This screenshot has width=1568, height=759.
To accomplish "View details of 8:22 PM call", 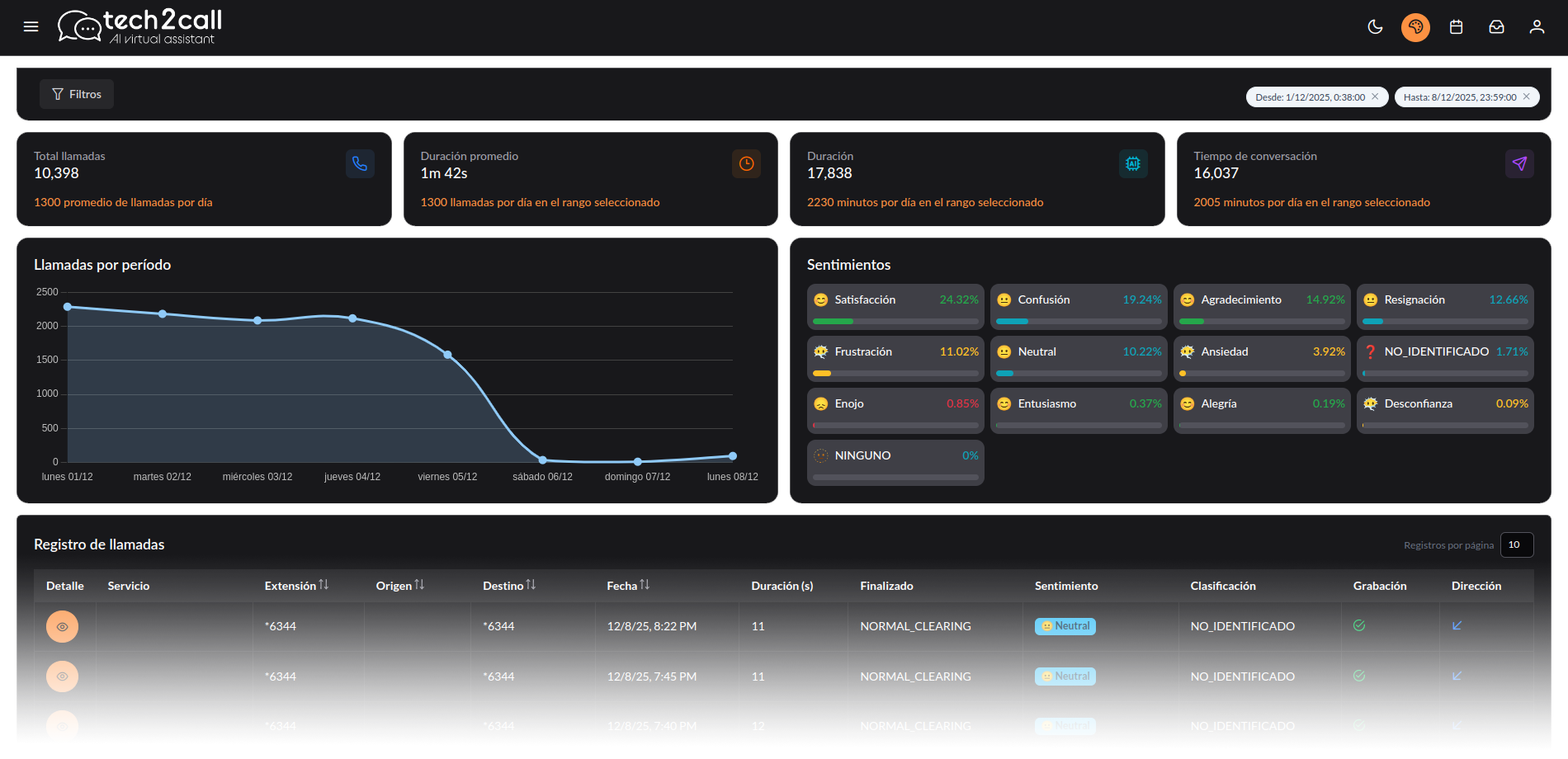I will pyautogui.click(x=62, y=626).
